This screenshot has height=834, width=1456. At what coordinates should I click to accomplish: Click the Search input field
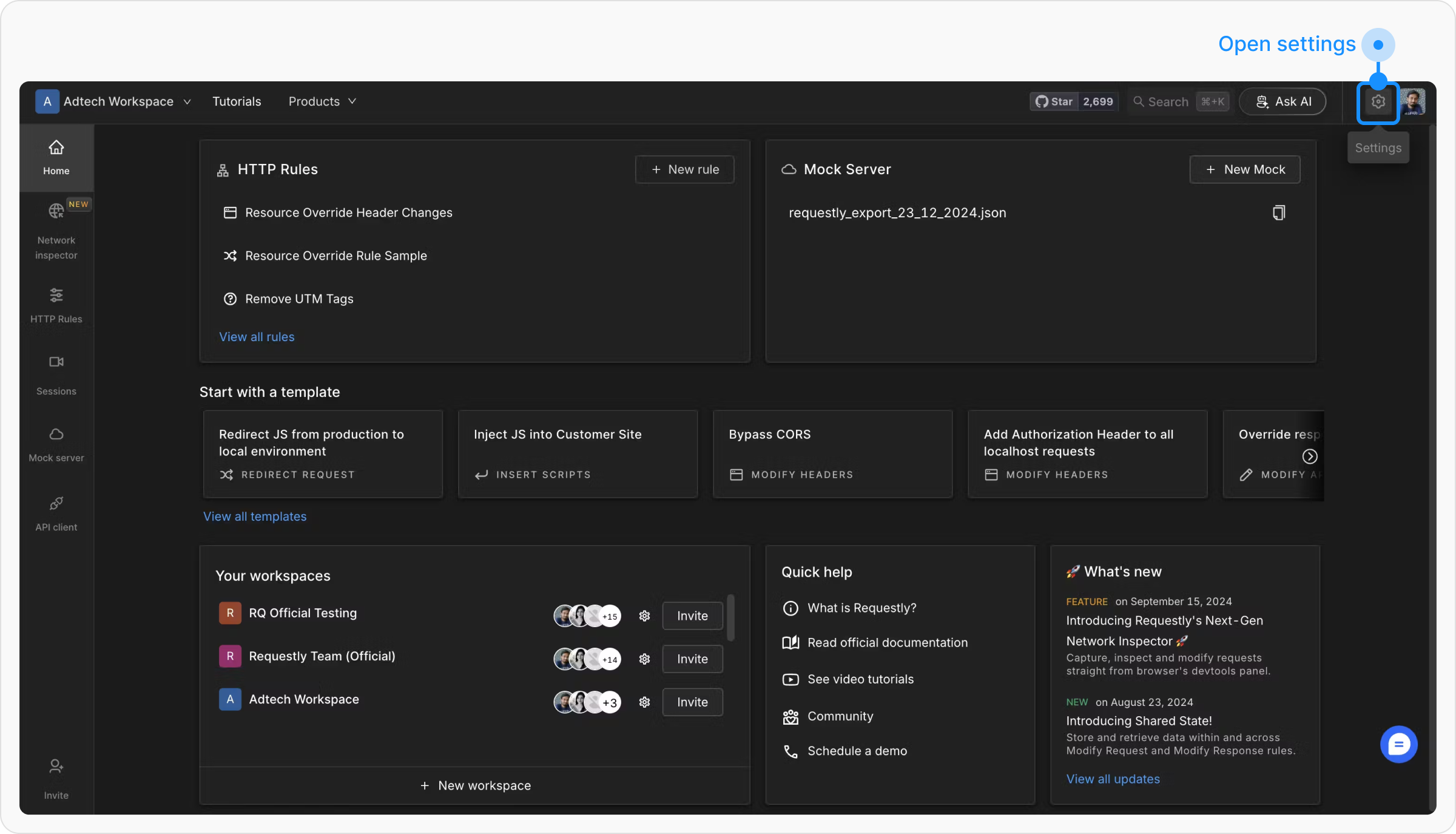[x=1168, y=102]
